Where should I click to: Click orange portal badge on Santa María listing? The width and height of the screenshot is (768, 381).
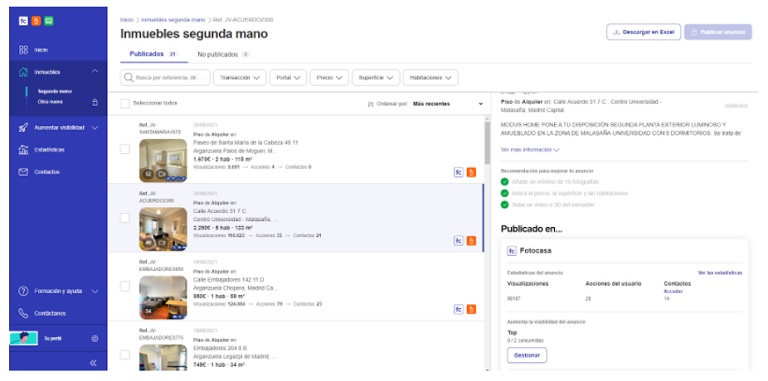point(471,172)
